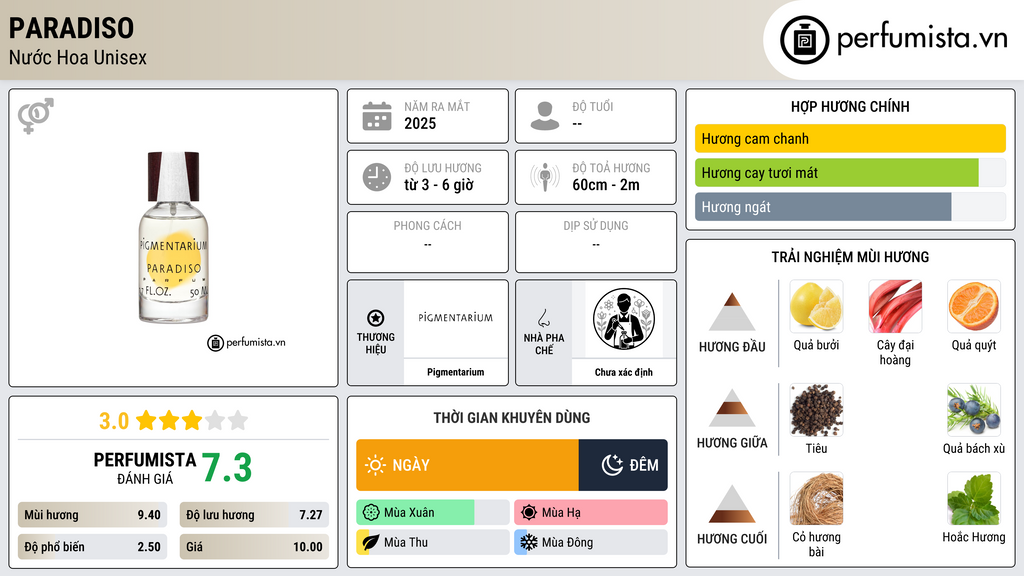This screenshot has width=1024, height=576.
Task: Click the fifth gray star in rating
Action: pos(238,420)
